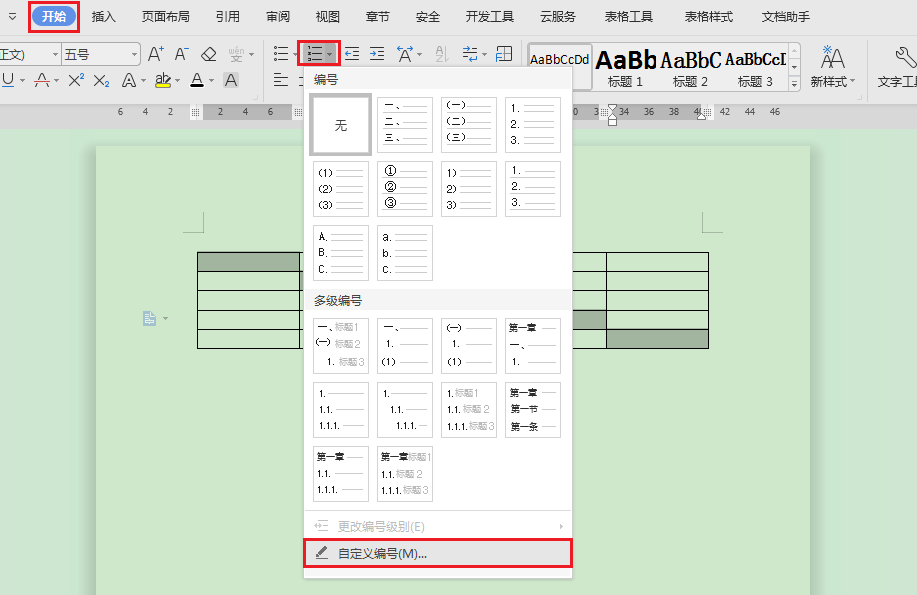The width and height of the screenshot is (917, 595).
Task: Click the table borders icon
Action: click(x=504, y=54)
